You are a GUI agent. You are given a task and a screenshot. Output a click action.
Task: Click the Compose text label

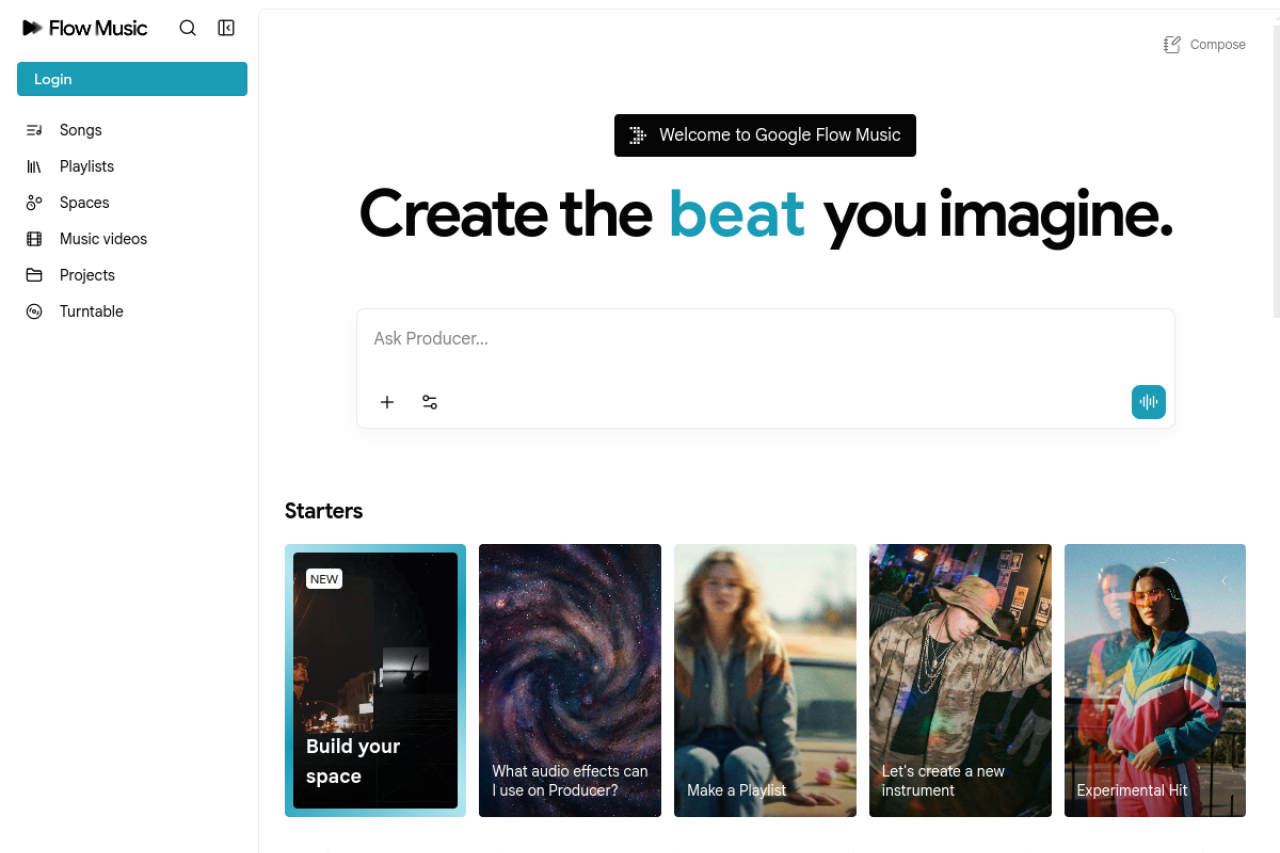1217,44
